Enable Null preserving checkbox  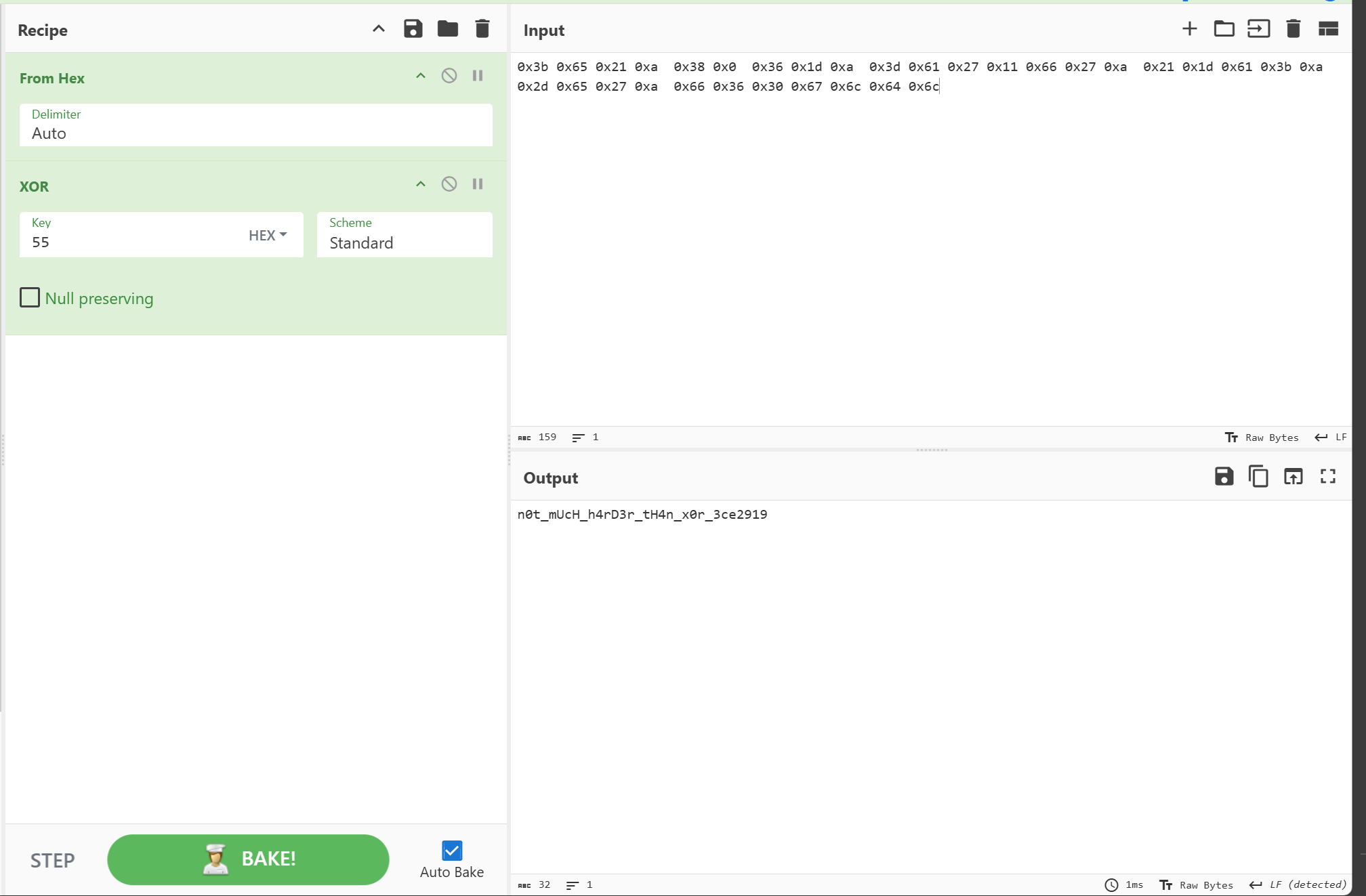tap(30, 297)
